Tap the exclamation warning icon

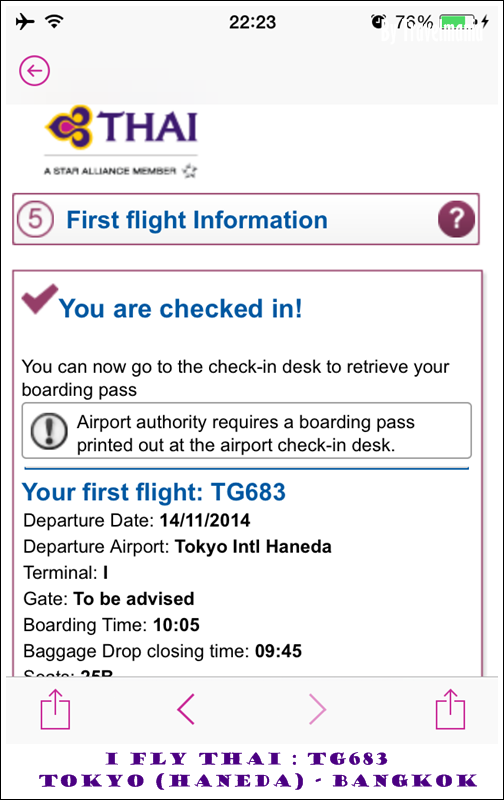(x=49, y=431)
